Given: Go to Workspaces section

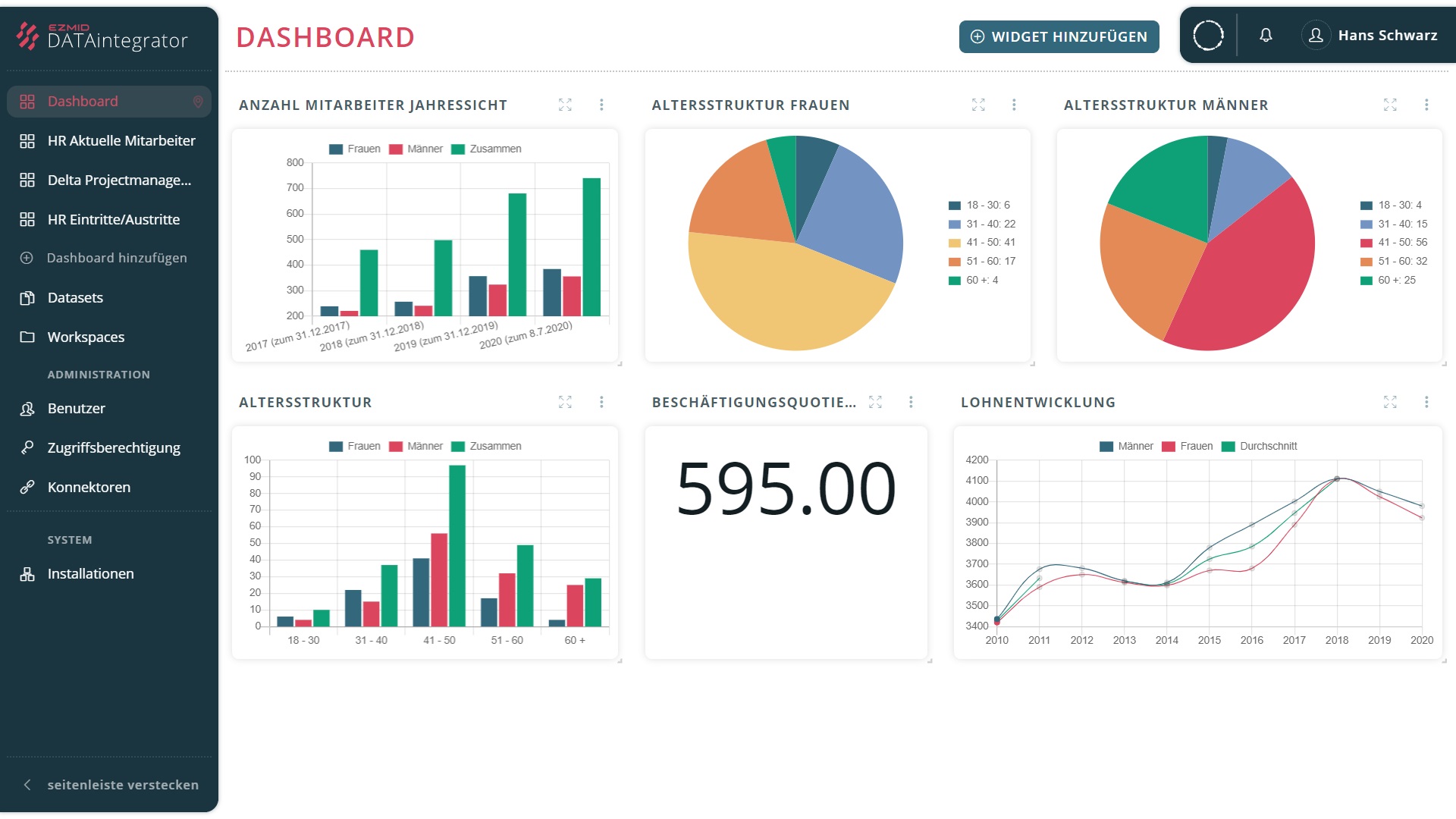Looking at the screenshot, I should (x=109, y=337).
